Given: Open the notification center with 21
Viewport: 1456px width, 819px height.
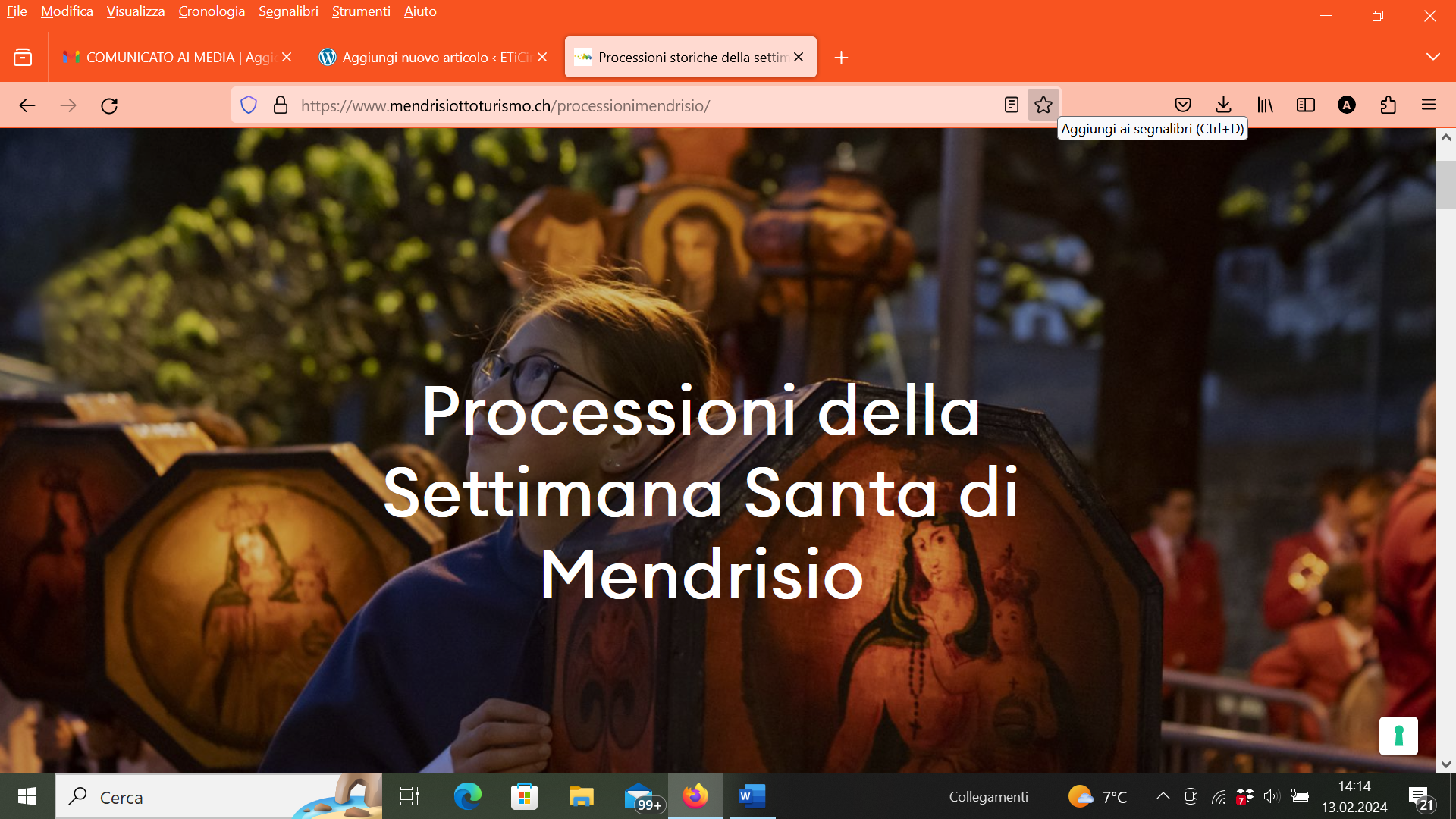Looking at the screenshot, I should pos(1421,798).
